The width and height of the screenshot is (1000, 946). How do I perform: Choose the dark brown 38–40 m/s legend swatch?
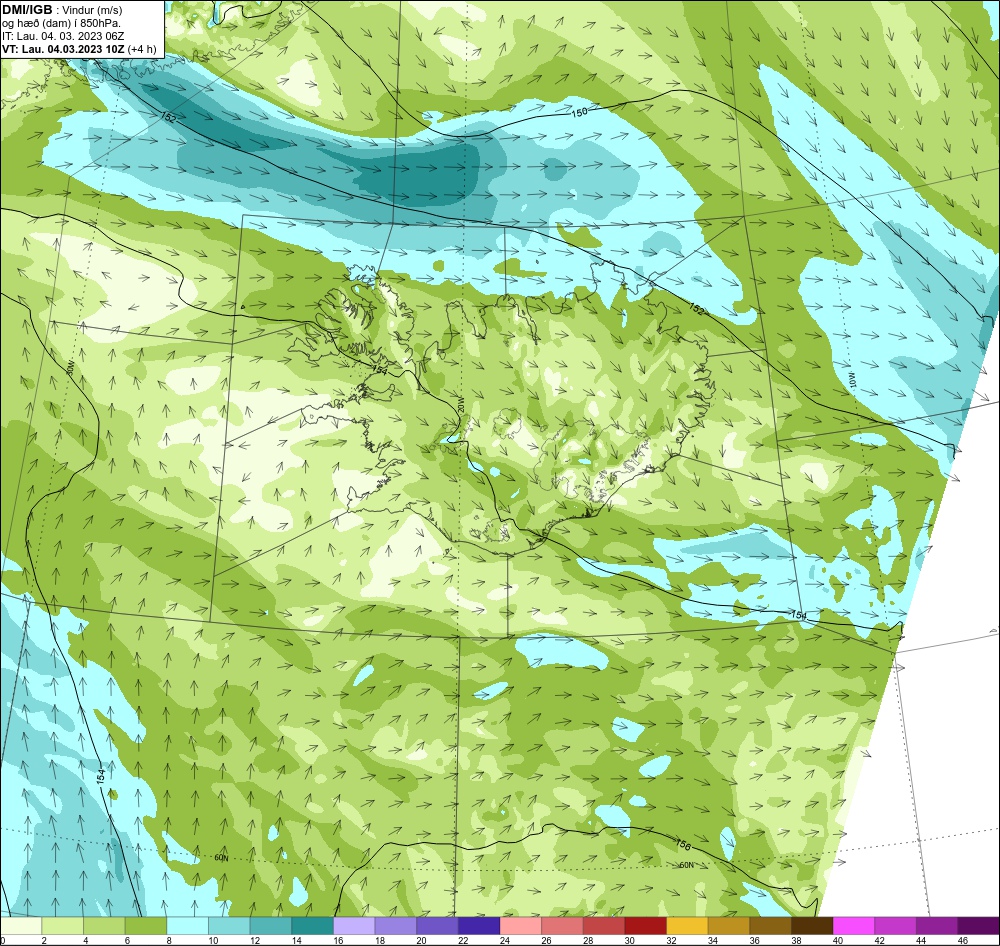coord(812,925)
